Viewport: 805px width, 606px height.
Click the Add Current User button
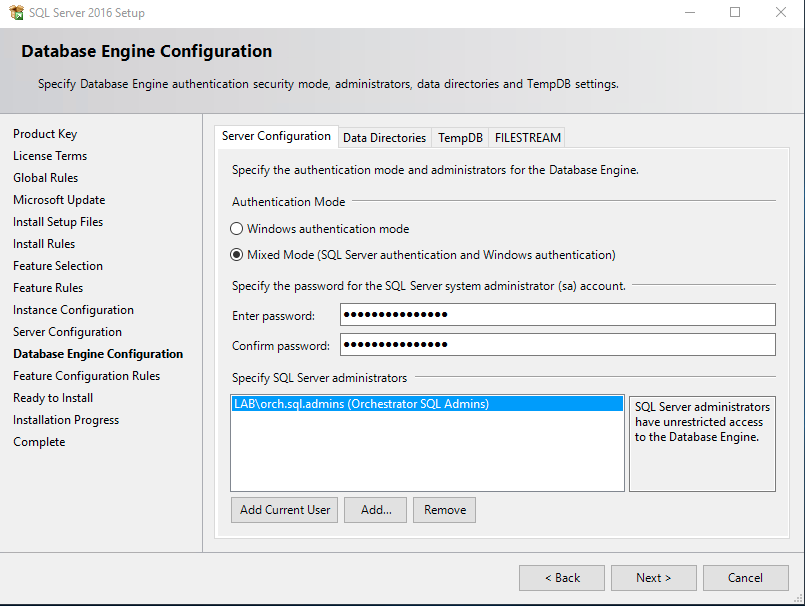(x=285, y=510)
